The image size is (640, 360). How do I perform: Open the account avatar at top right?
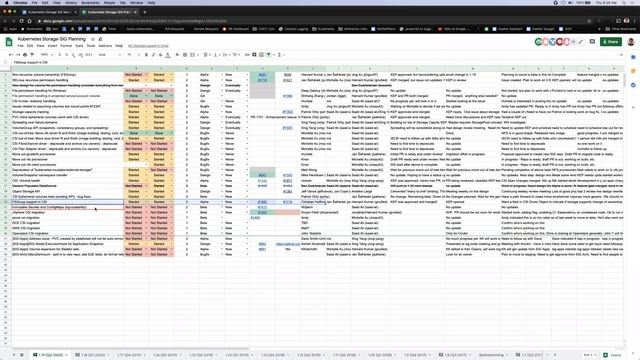click(x=631, y=42)
